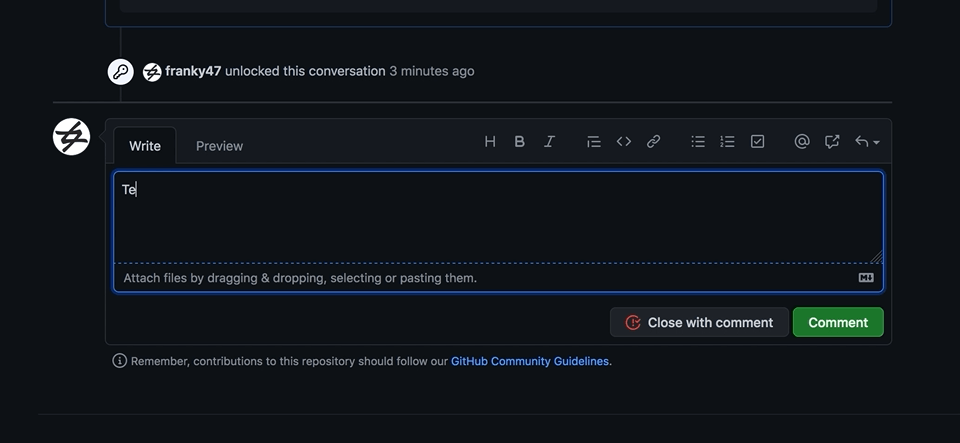
Task: Click the info icon beside Remember notice
Action: (119, 361)
